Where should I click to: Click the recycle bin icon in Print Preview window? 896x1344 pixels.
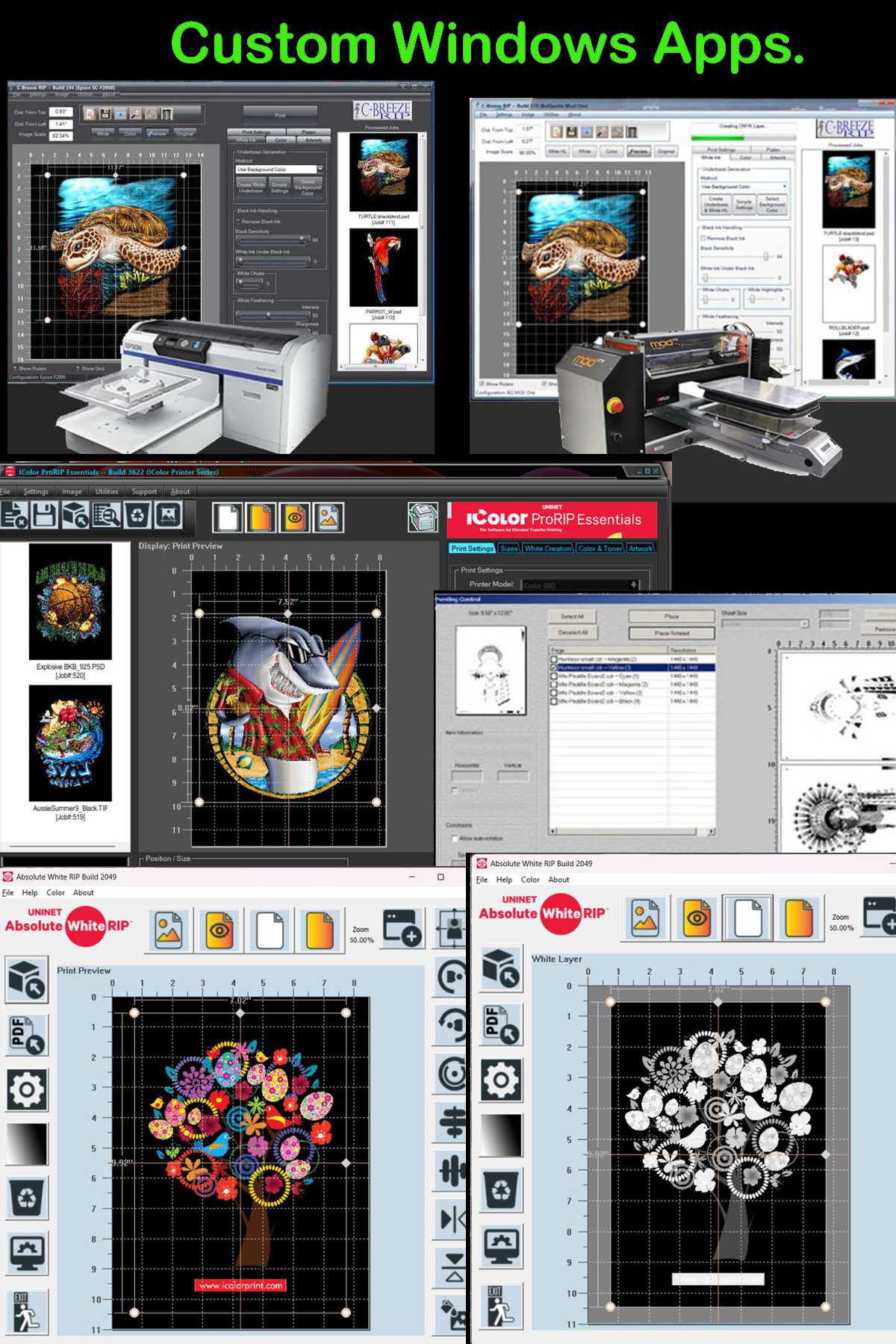27,1198
